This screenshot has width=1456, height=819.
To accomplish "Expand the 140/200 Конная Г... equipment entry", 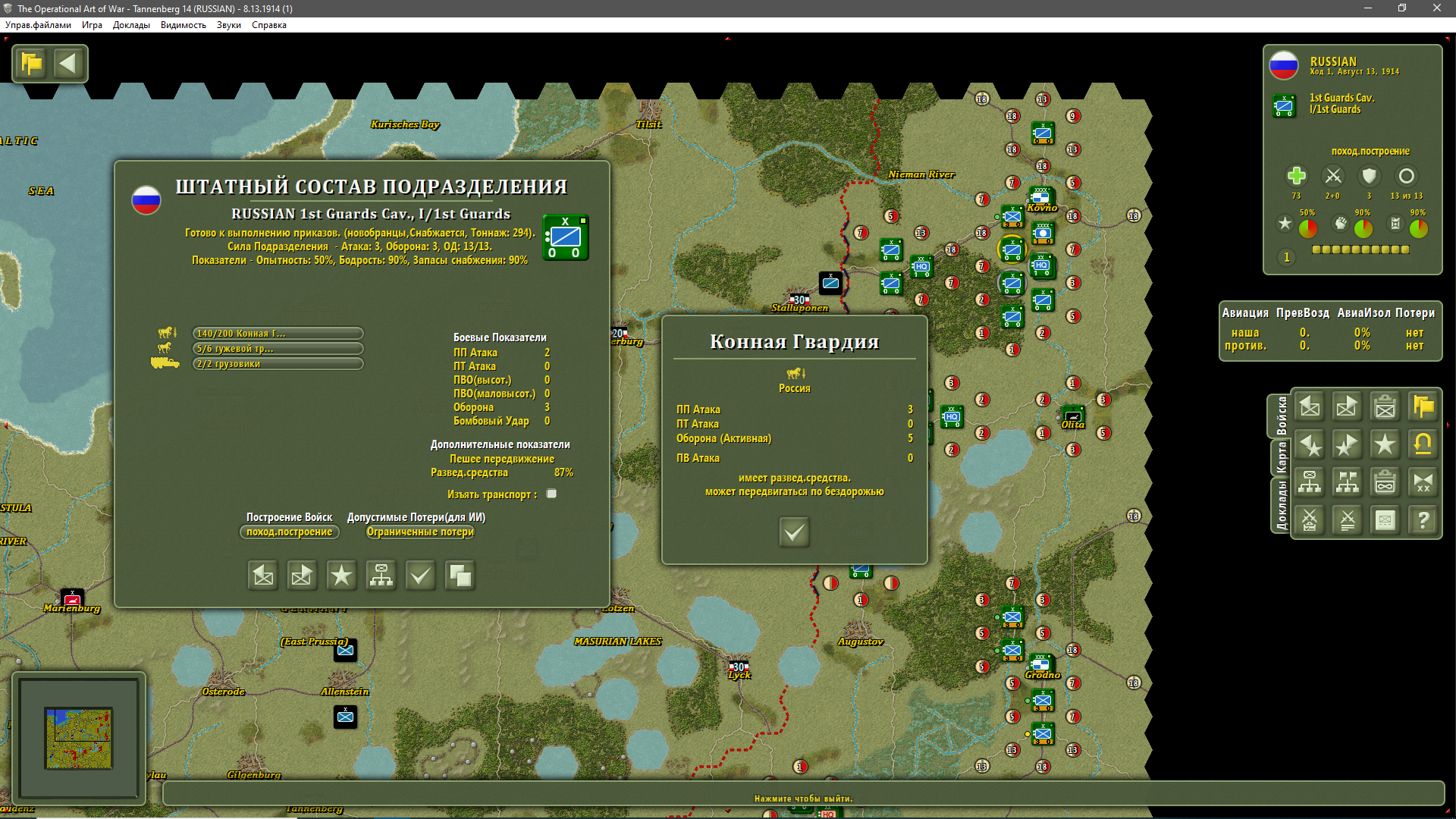I will [x=278, y=334].
